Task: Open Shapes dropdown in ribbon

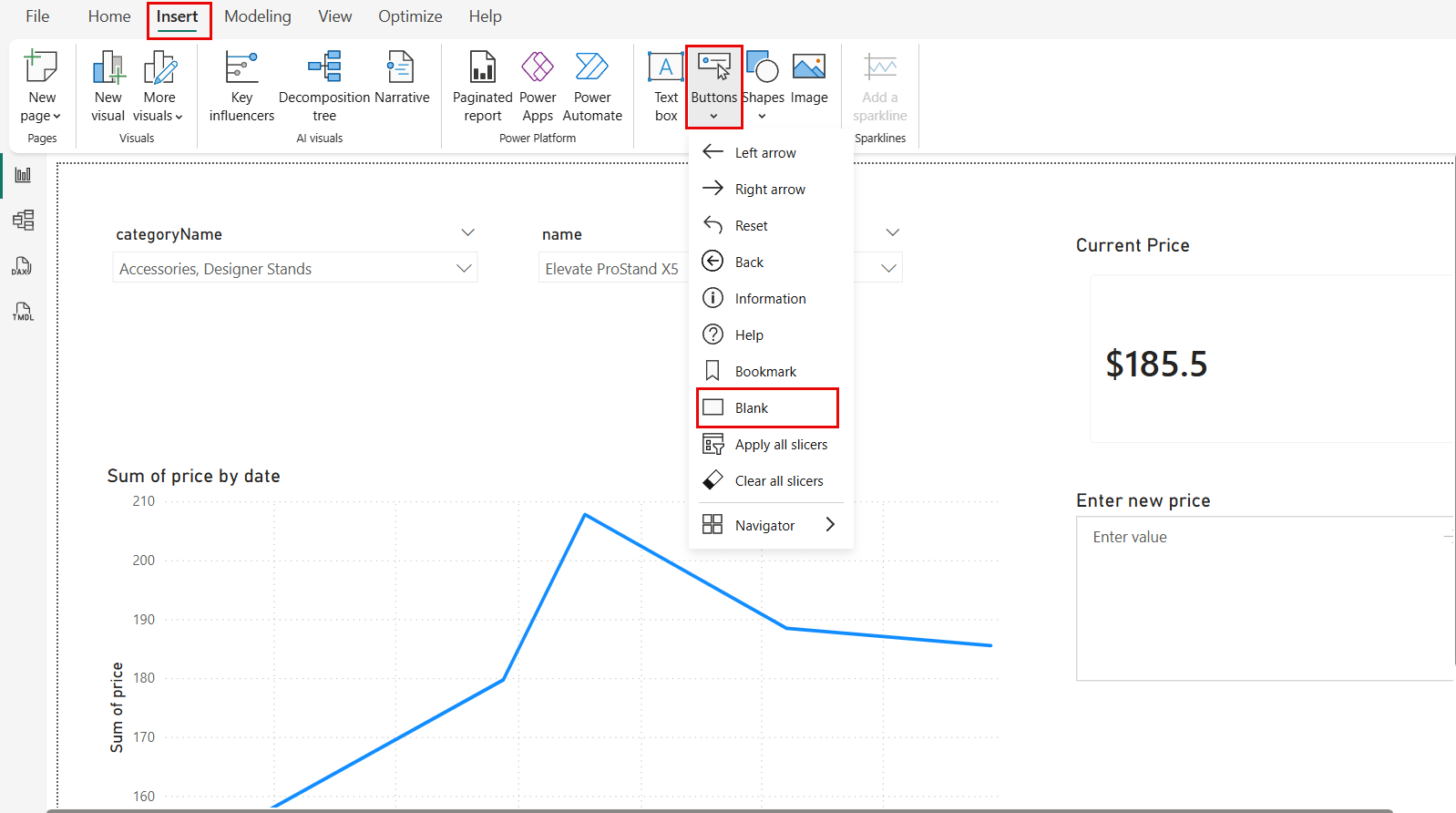Action: (x=763, y=87)
